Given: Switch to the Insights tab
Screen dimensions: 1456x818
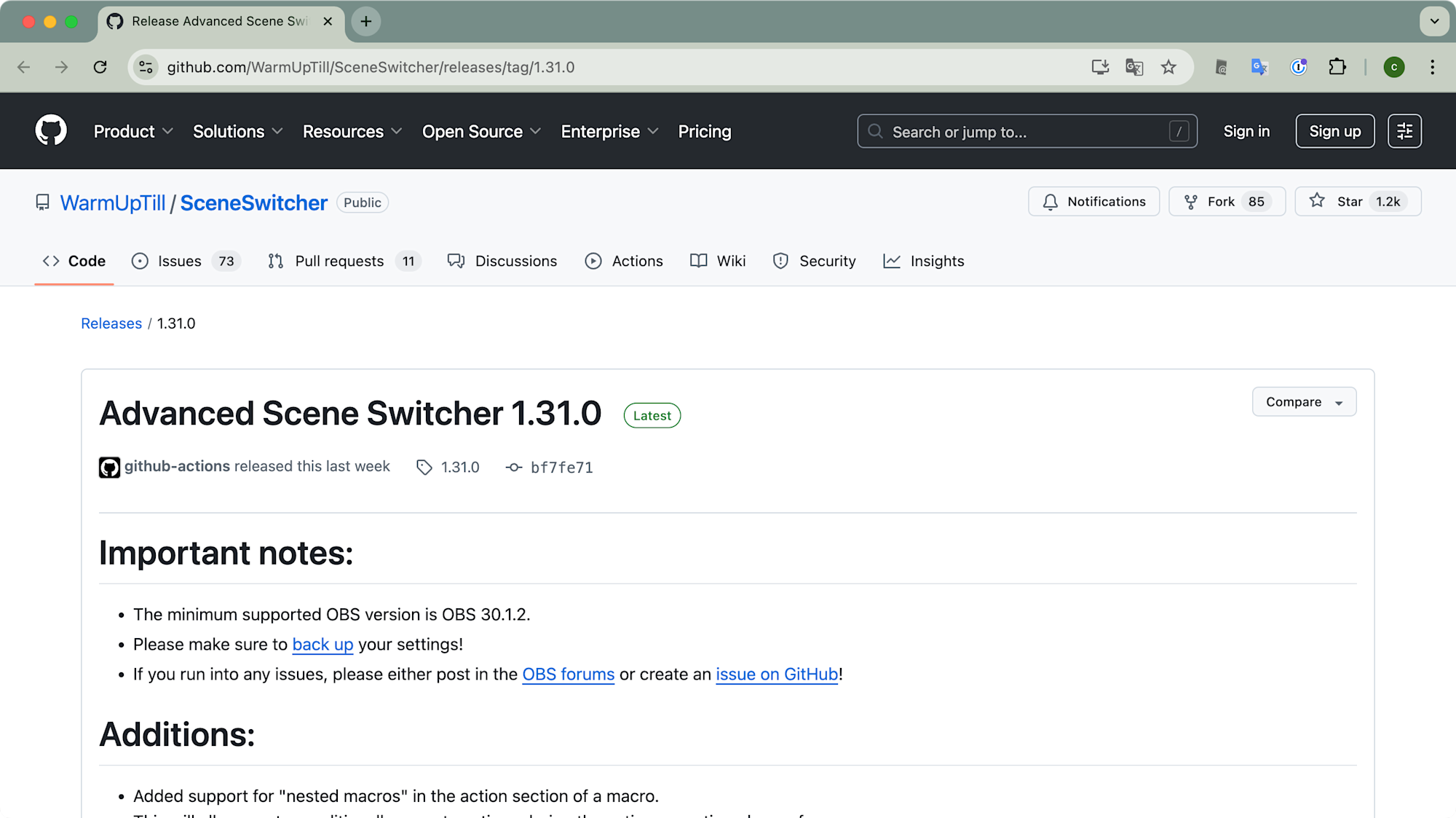Looking at the screenshot, I should (x=924, y=261).
